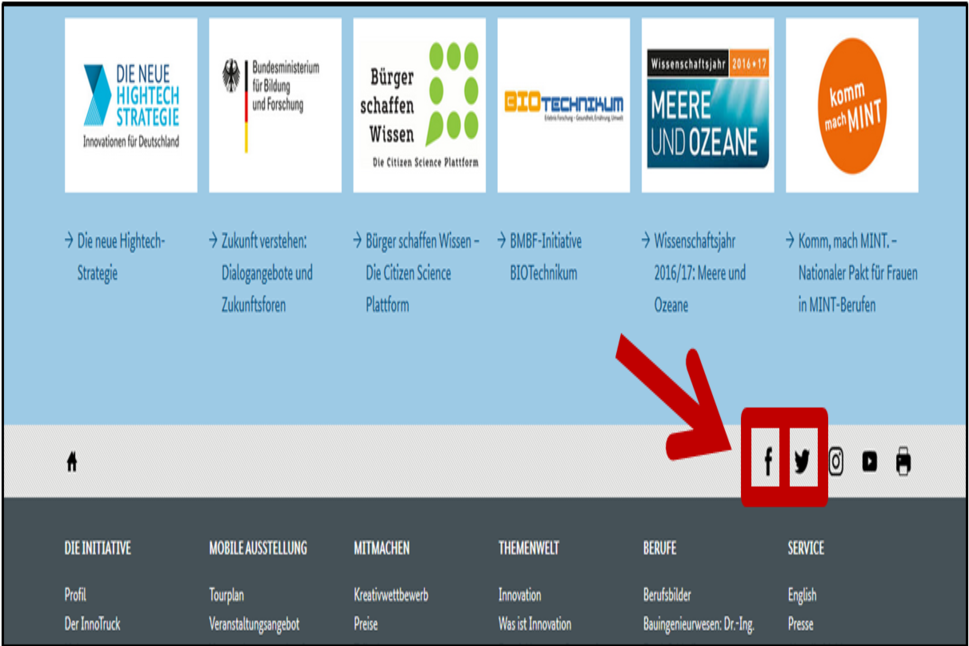Open the orange Komm mach MINT logo
This screenshot has width=969, height=646.
pos(852,105)
